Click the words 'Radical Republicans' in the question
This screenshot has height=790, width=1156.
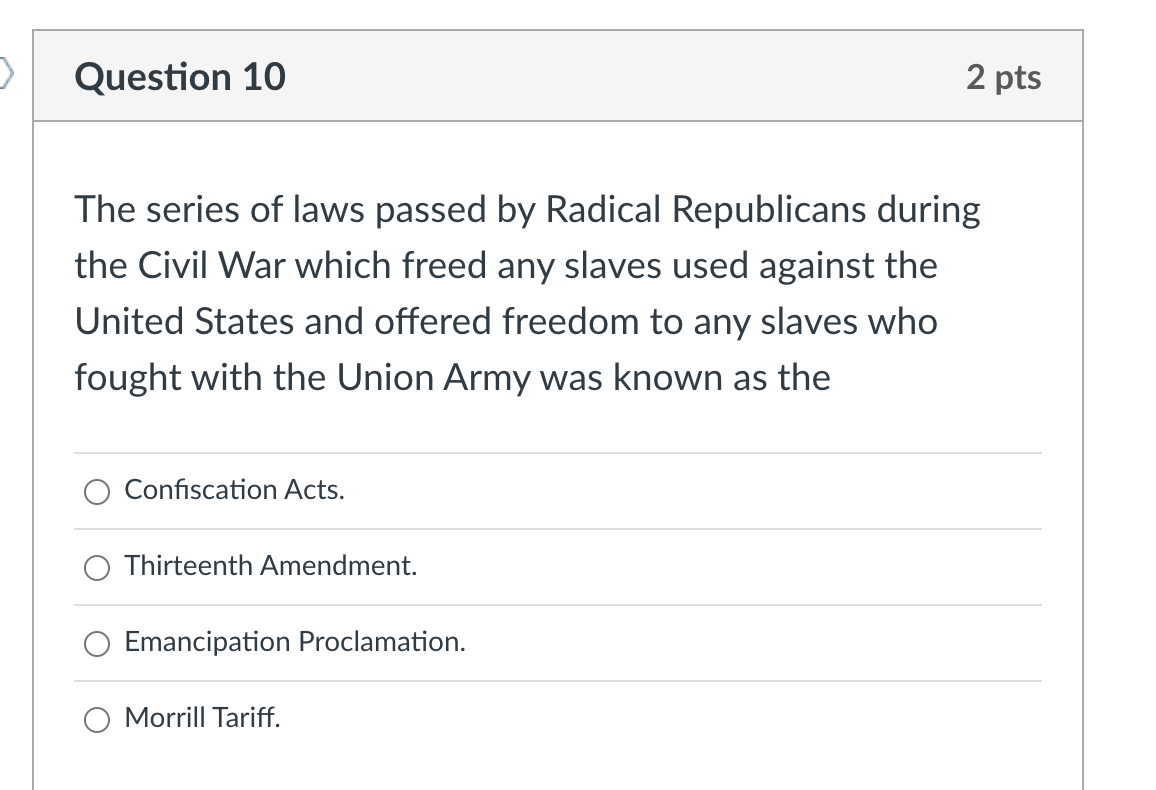pos(705,209)
